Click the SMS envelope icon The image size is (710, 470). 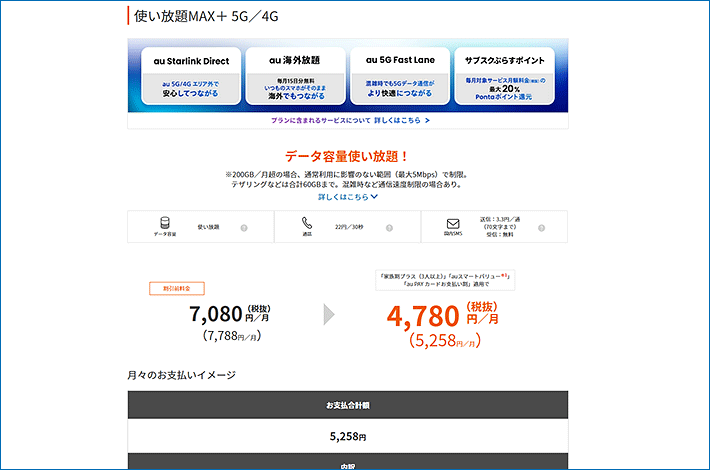click(453, 223)
